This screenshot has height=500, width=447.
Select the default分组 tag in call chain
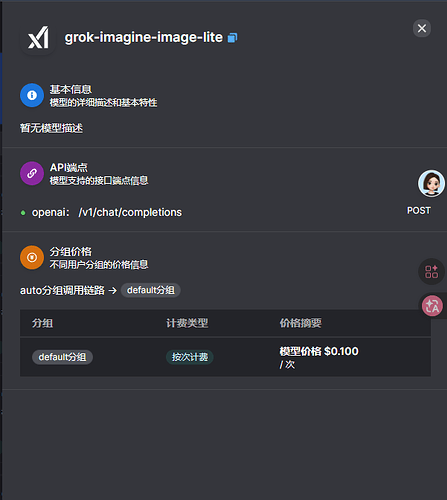click(151, 290)
